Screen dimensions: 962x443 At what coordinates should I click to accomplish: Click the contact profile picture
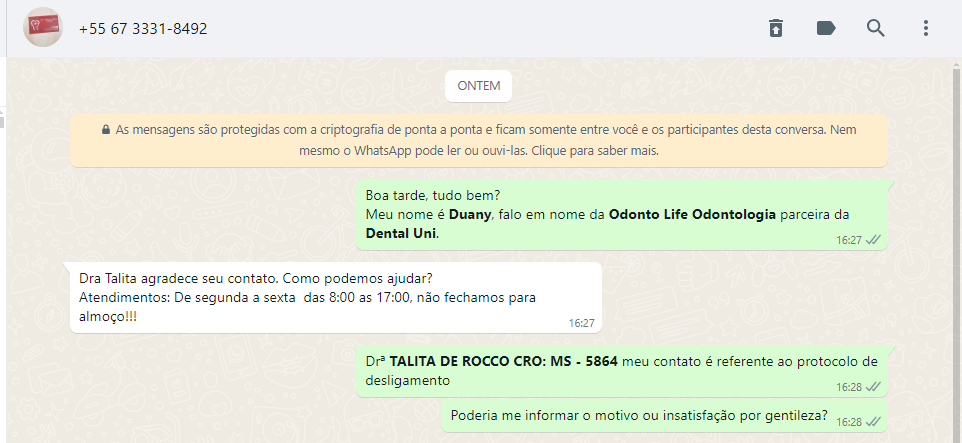(x=43, y=28)
